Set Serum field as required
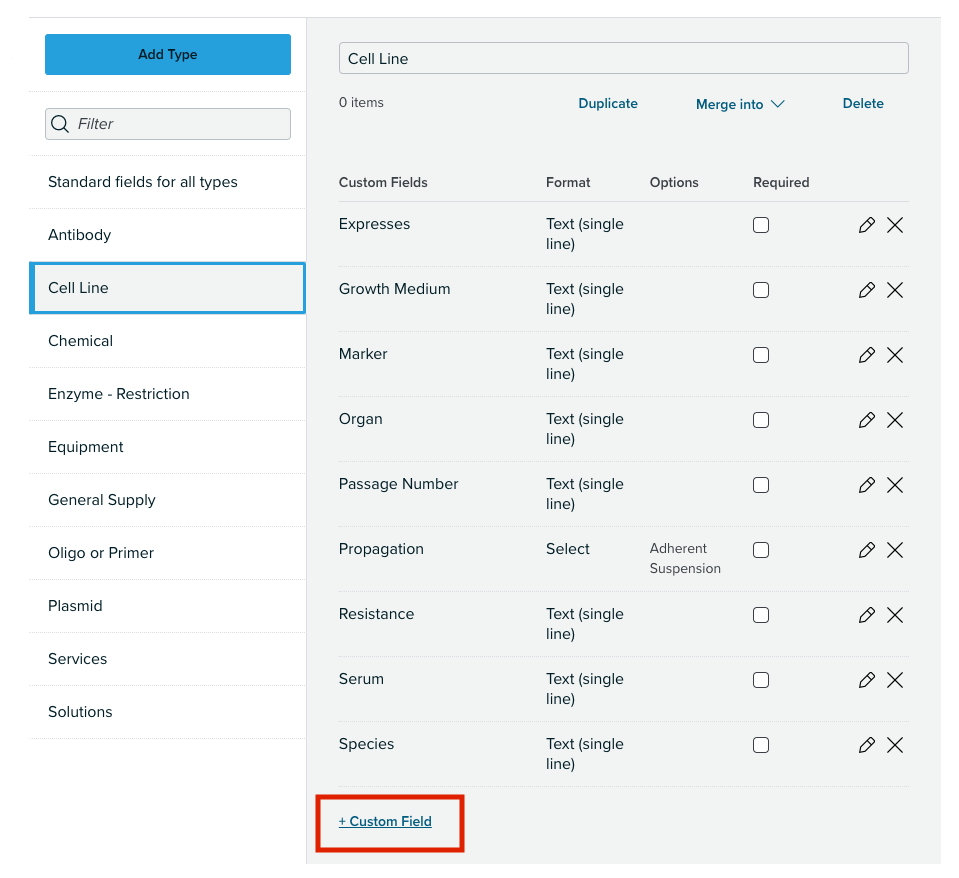 click(x=761, y=680)
